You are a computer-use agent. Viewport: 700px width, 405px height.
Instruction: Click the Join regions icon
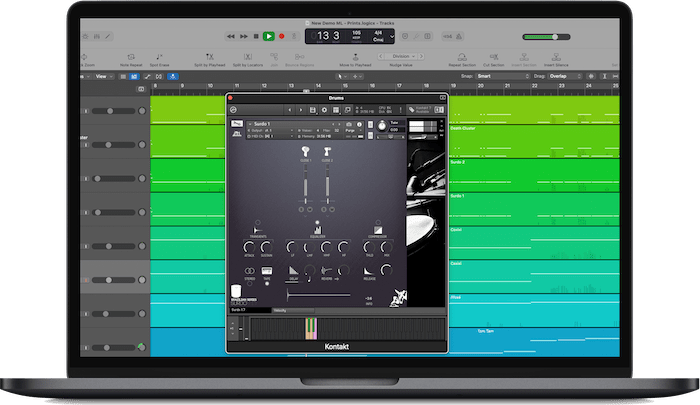coord(274,57)
